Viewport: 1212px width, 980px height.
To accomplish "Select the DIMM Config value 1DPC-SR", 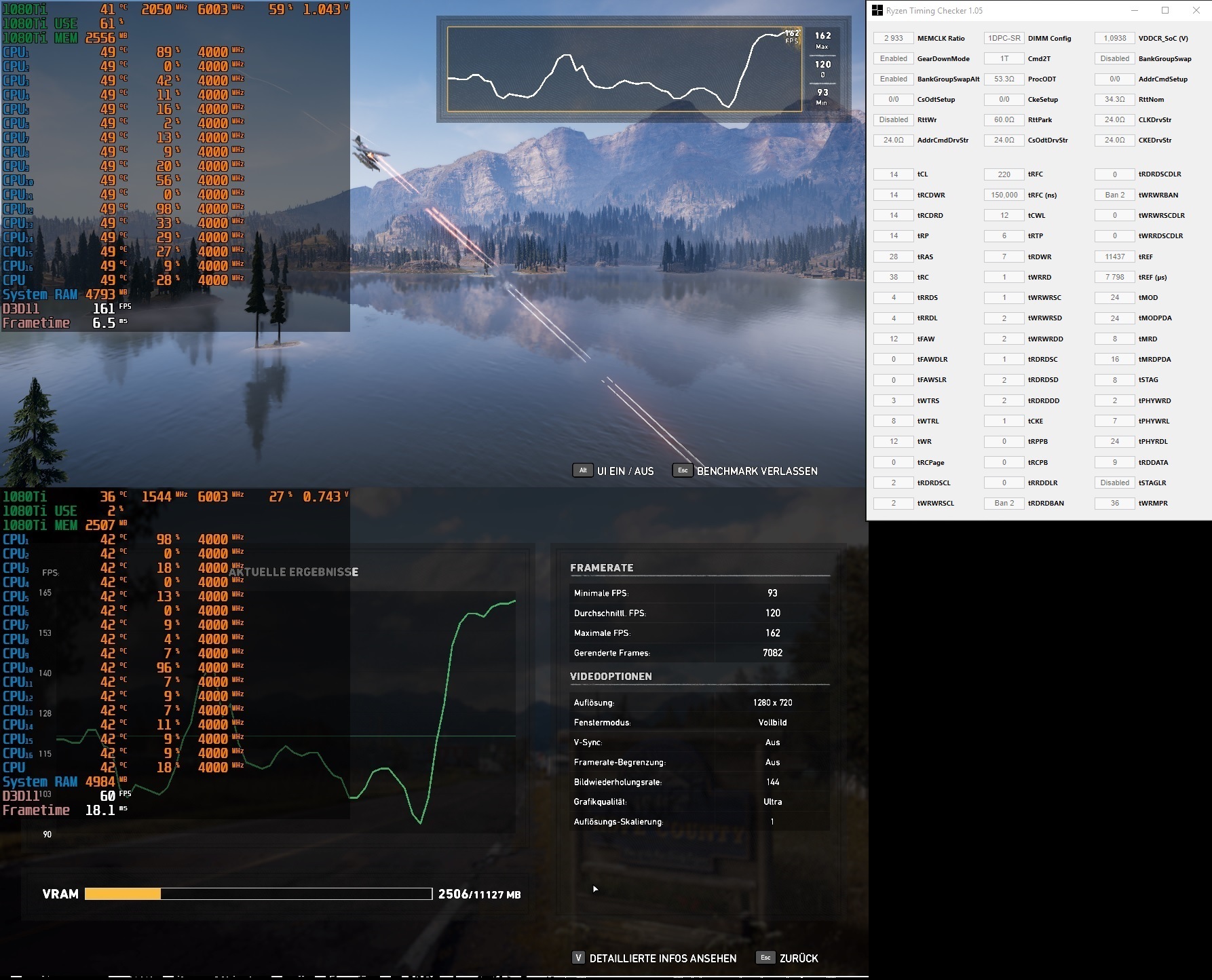I will 1004,38.
